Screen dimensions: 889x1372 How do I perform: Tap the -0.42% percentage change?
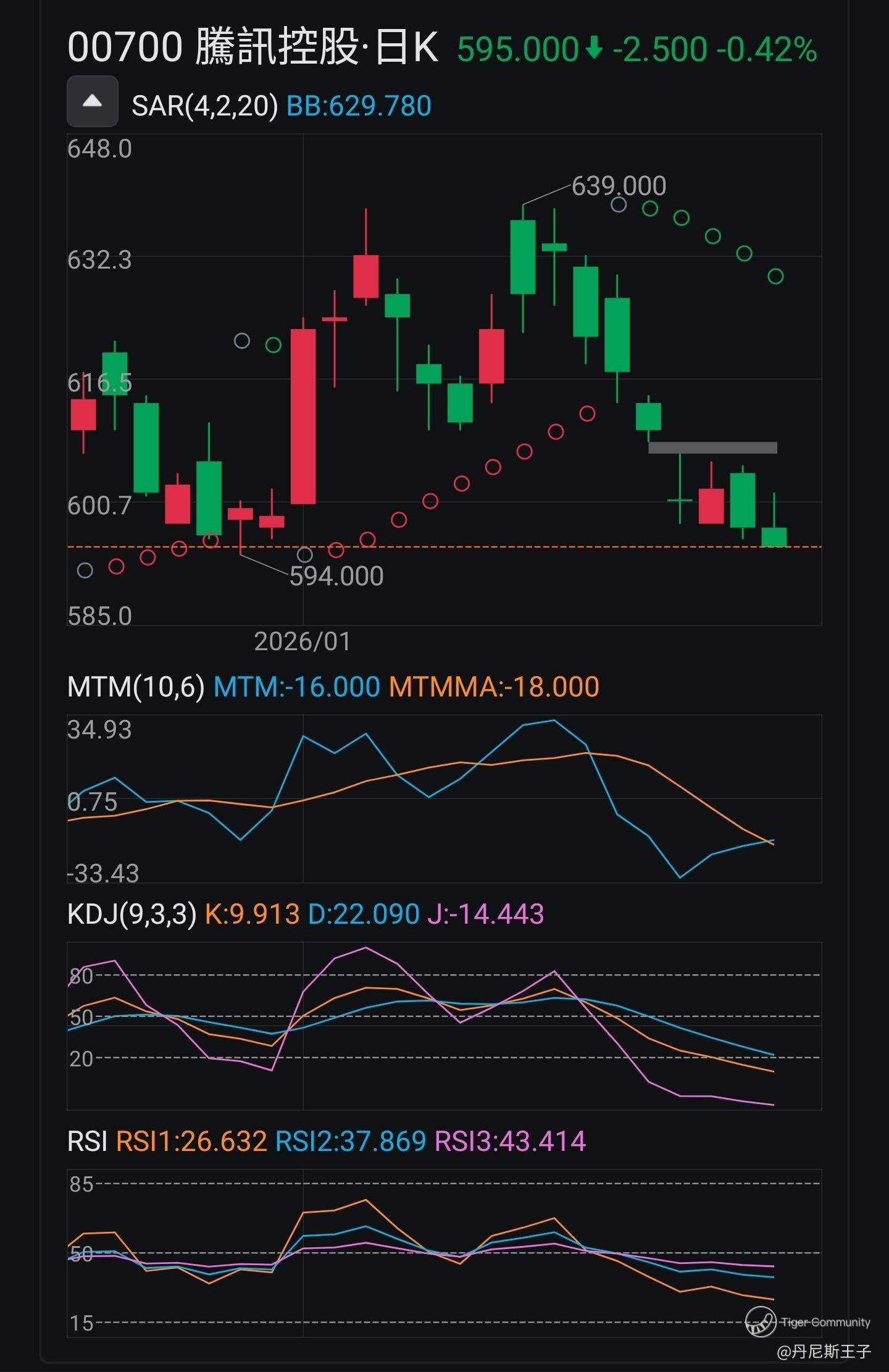pos(767,49)
